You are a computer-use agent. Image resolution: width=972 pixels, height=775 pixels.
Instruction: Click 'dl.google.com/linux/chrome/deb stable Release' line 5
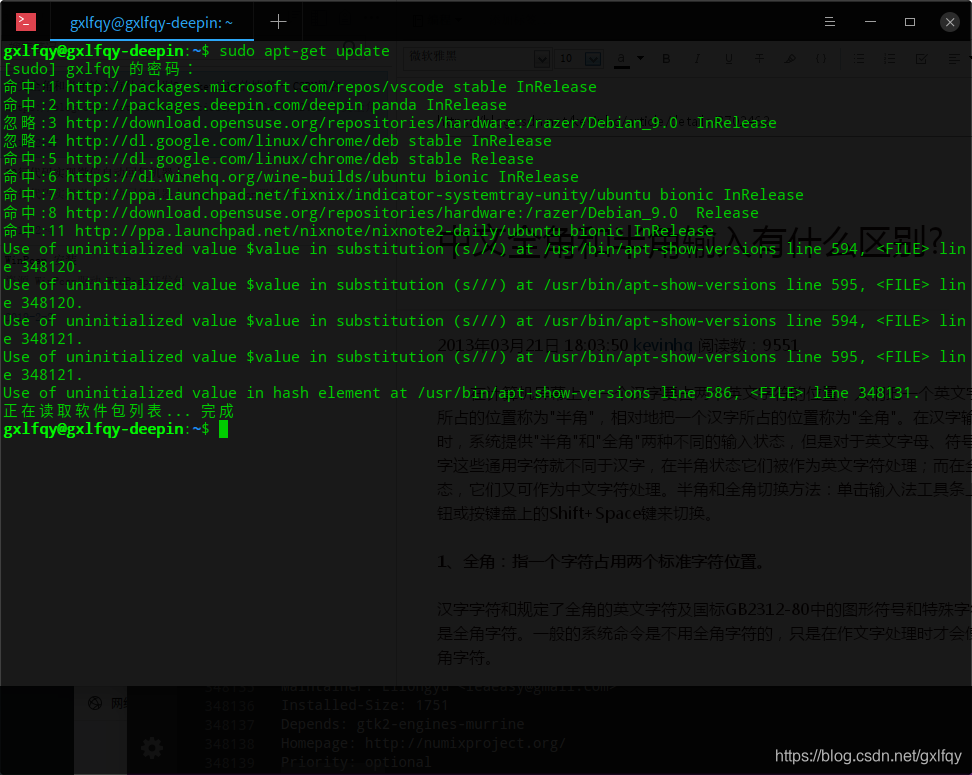pyautogui.click(x=268, y=159)
